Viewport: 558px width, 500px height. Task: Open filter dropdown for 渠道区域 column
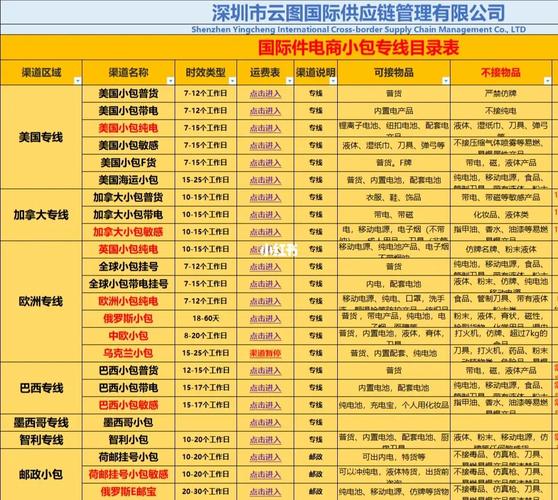(78, 81)
